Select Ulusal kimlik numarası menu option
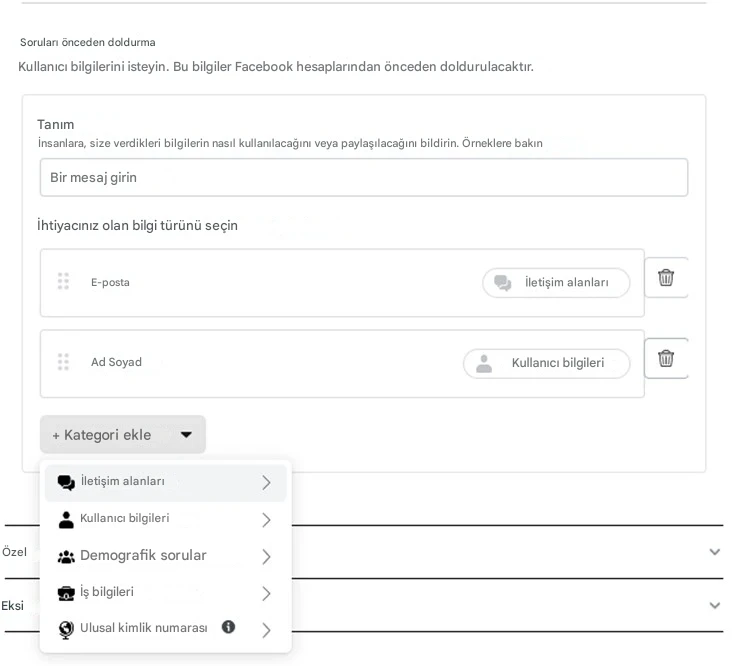Image resolution: width=733 pixels, height=666 pixels. [143, 629]
